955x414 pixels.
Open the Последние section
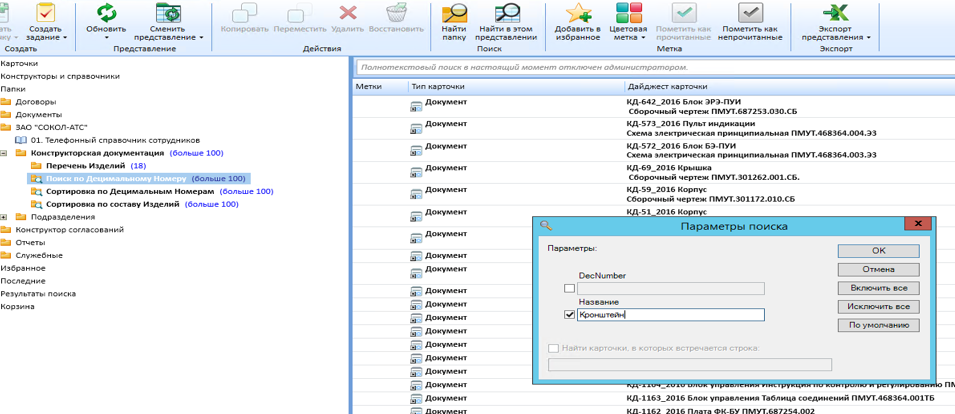click(x=23, y=281)
